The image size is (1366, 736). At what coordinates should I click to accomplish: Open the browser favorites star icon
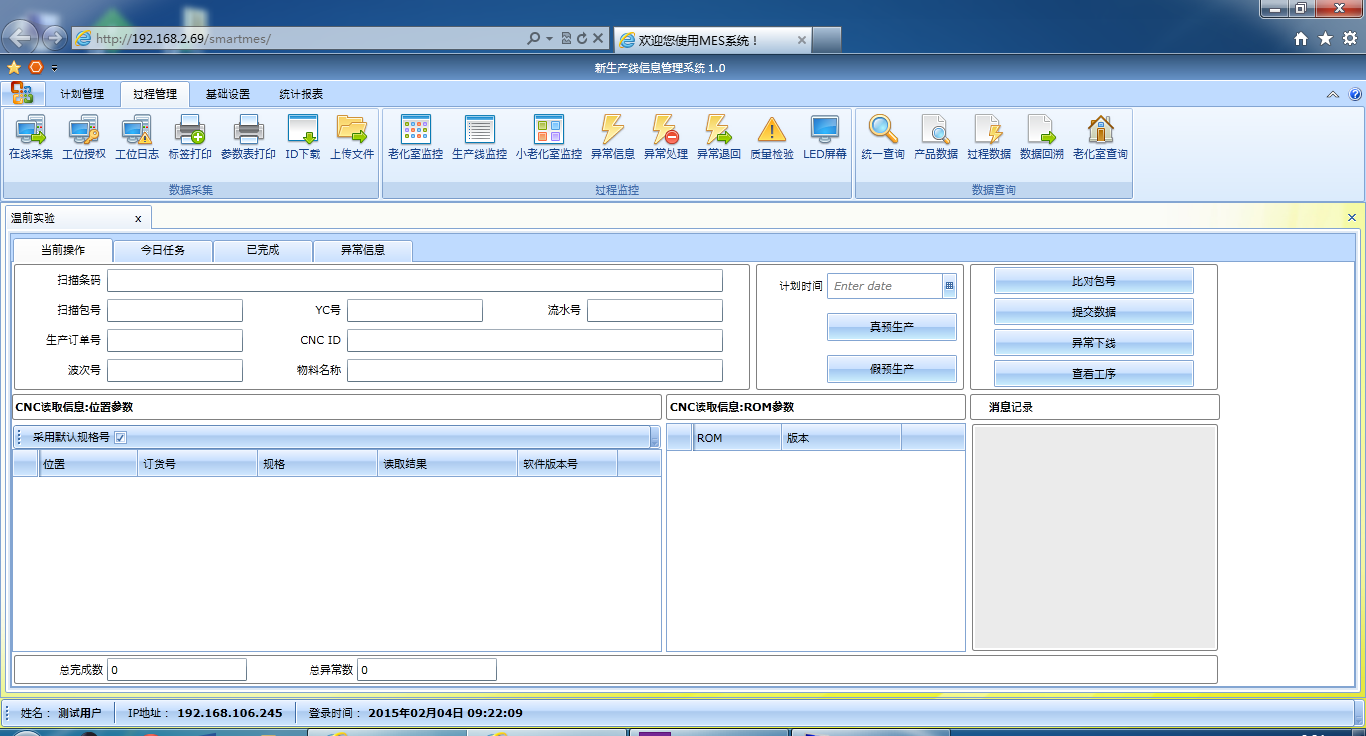[1325, 38]
